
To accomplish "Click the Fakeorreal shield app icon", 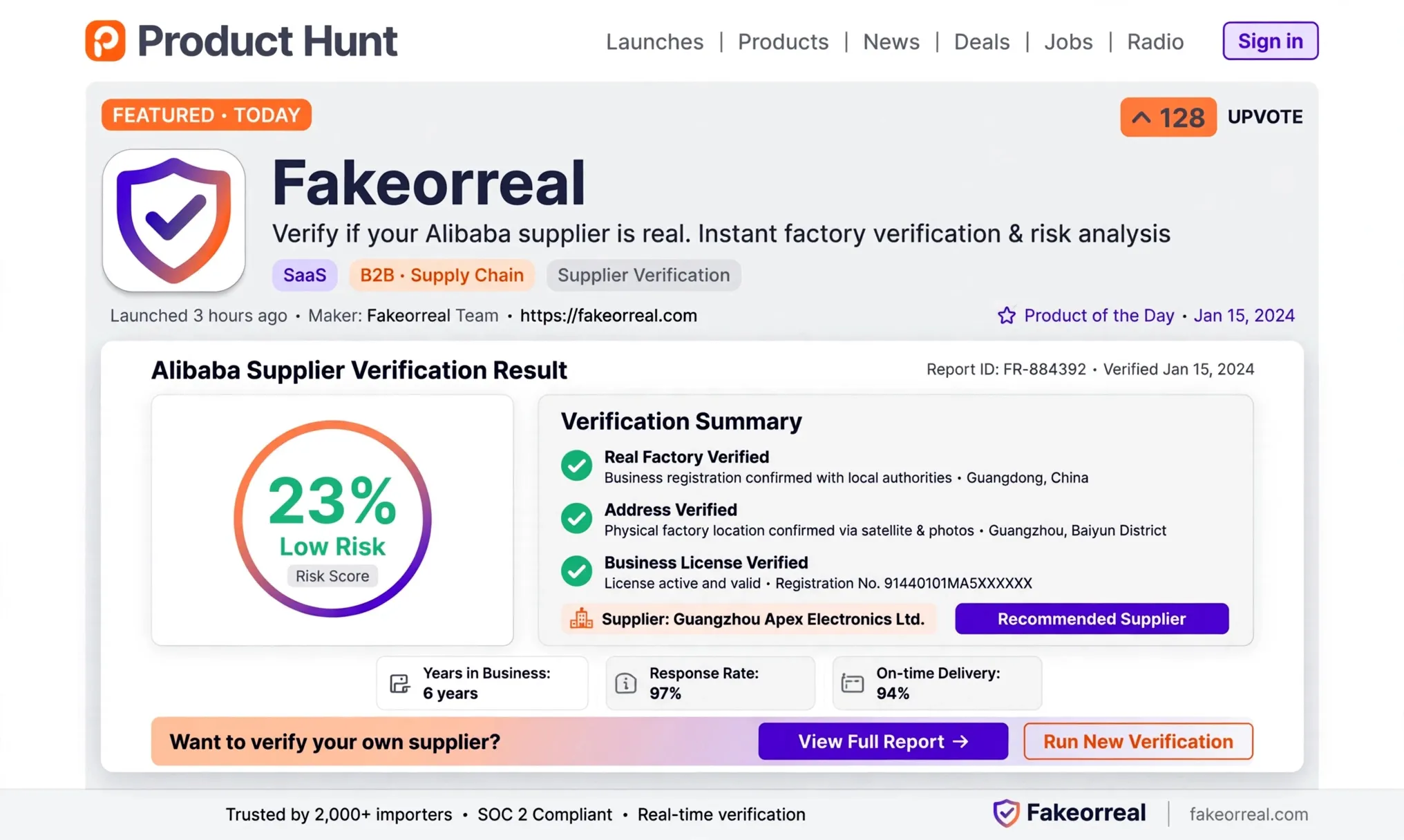I will pos(173,220).
